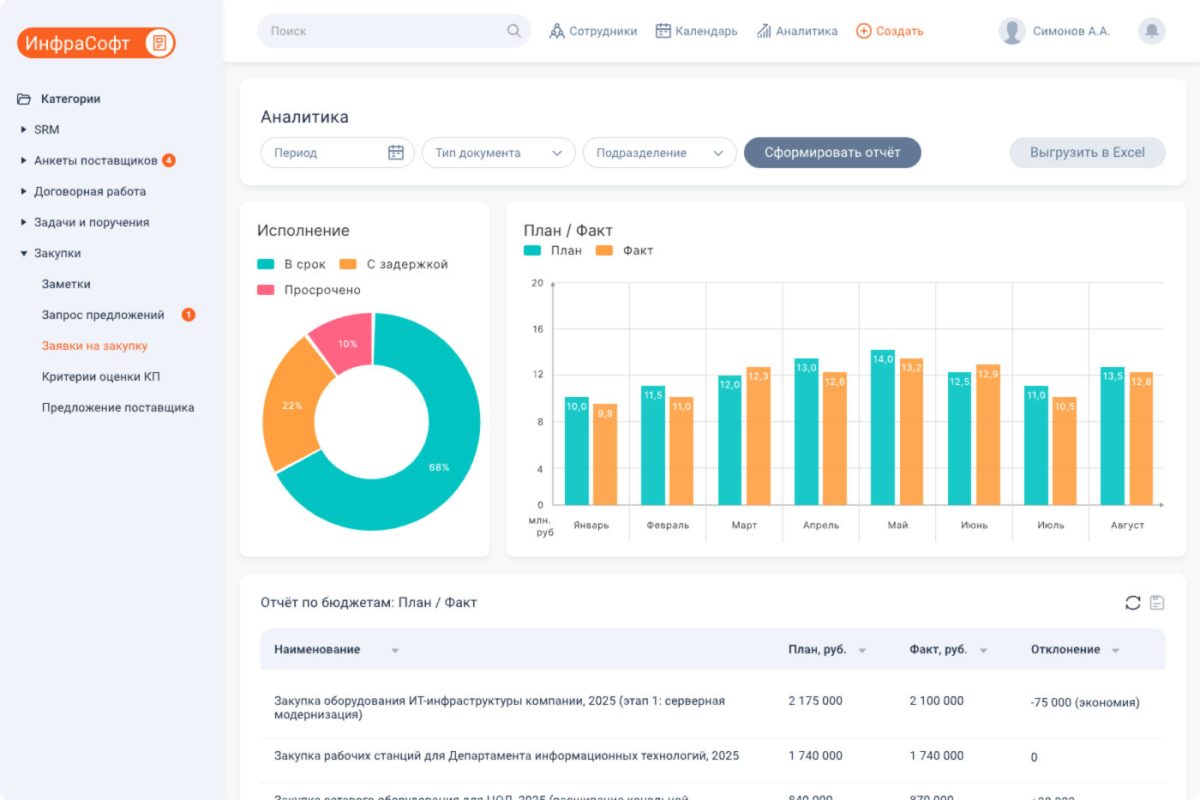Image resolution: width=1200 pixels, height=800 pixels.
Task: Click the user avatar icon
Action: click(x=1012, y=31)
